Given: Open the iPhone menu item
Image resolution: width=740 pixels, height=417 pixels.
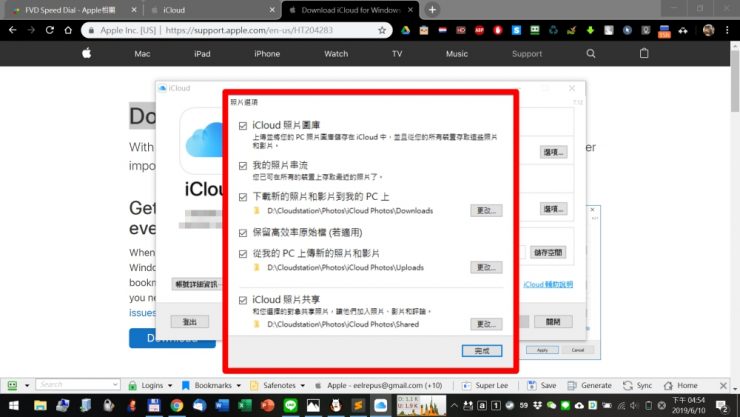Looking at the screenshot, I should pyautogui.click(x=267, y=53).
